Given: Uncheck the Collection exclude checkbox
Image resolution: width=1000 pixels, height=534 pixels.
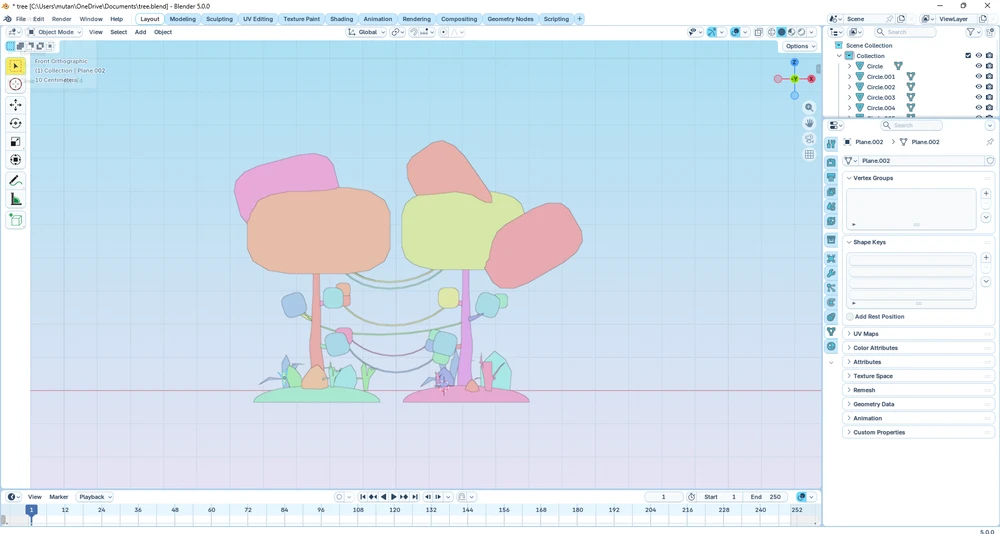Looking at the screenshot, I should (x=968, y=56).
